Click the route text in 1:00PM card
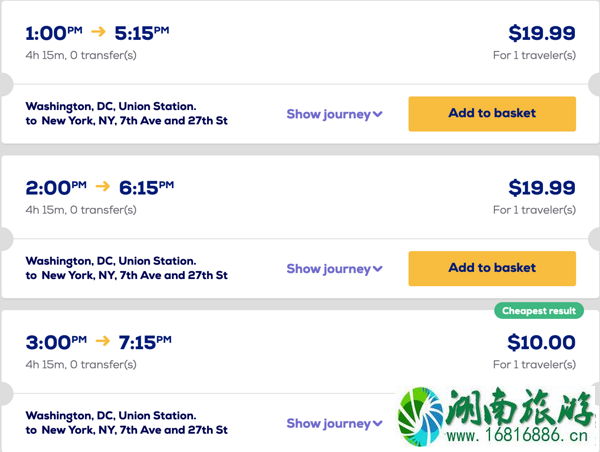Image resolution: width=600 pixels, height=452 pixels. [x=127, y=113]
